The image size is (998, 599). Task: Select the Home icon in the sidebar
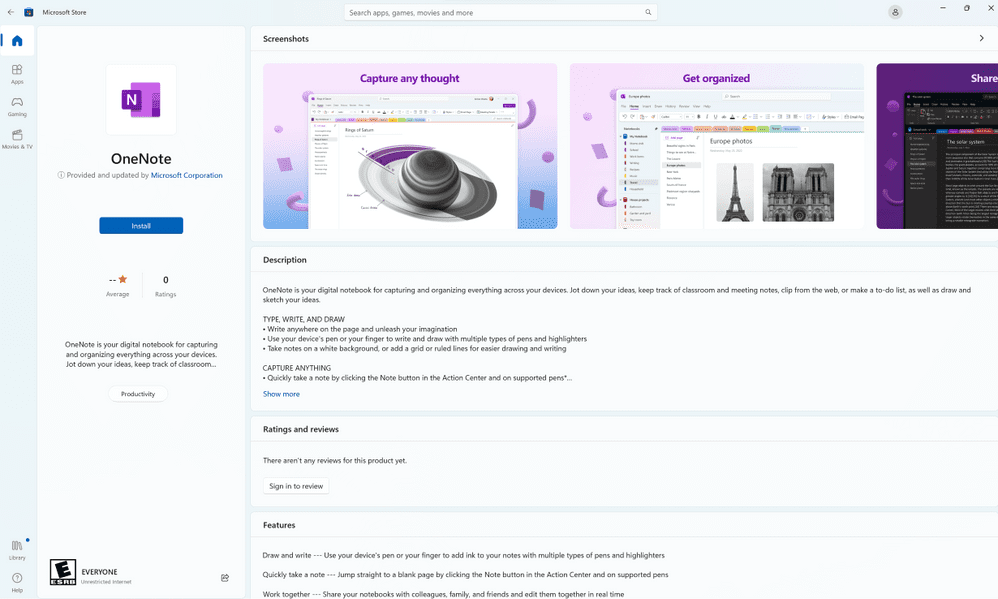(x=17, y=41)
